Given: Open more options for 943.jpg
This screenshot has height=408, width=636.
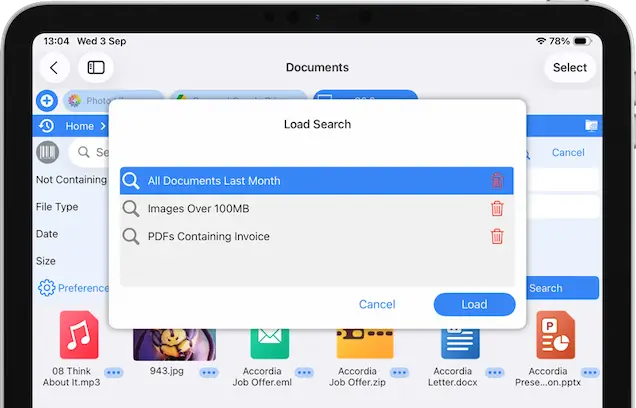Looking at the screenshot, I should (208, 372).
